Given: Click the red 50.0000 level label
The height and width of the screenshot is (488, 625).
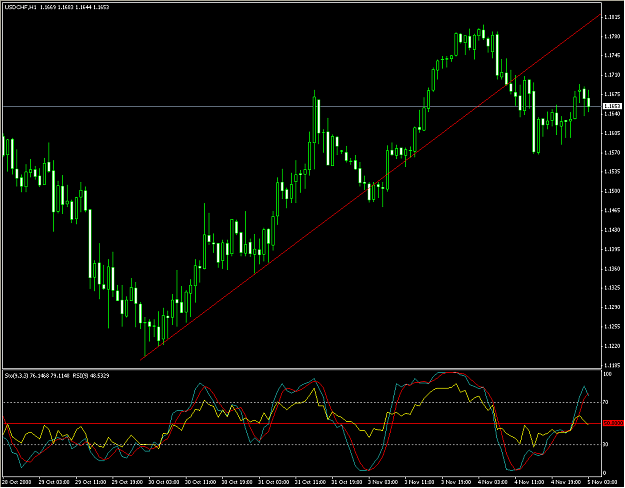Looking at the screenshot, I should point(613,423).
